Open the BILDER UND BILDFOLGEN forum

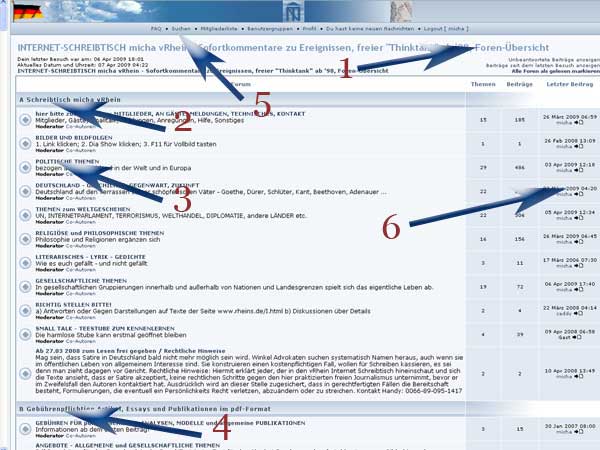(74, 138)
